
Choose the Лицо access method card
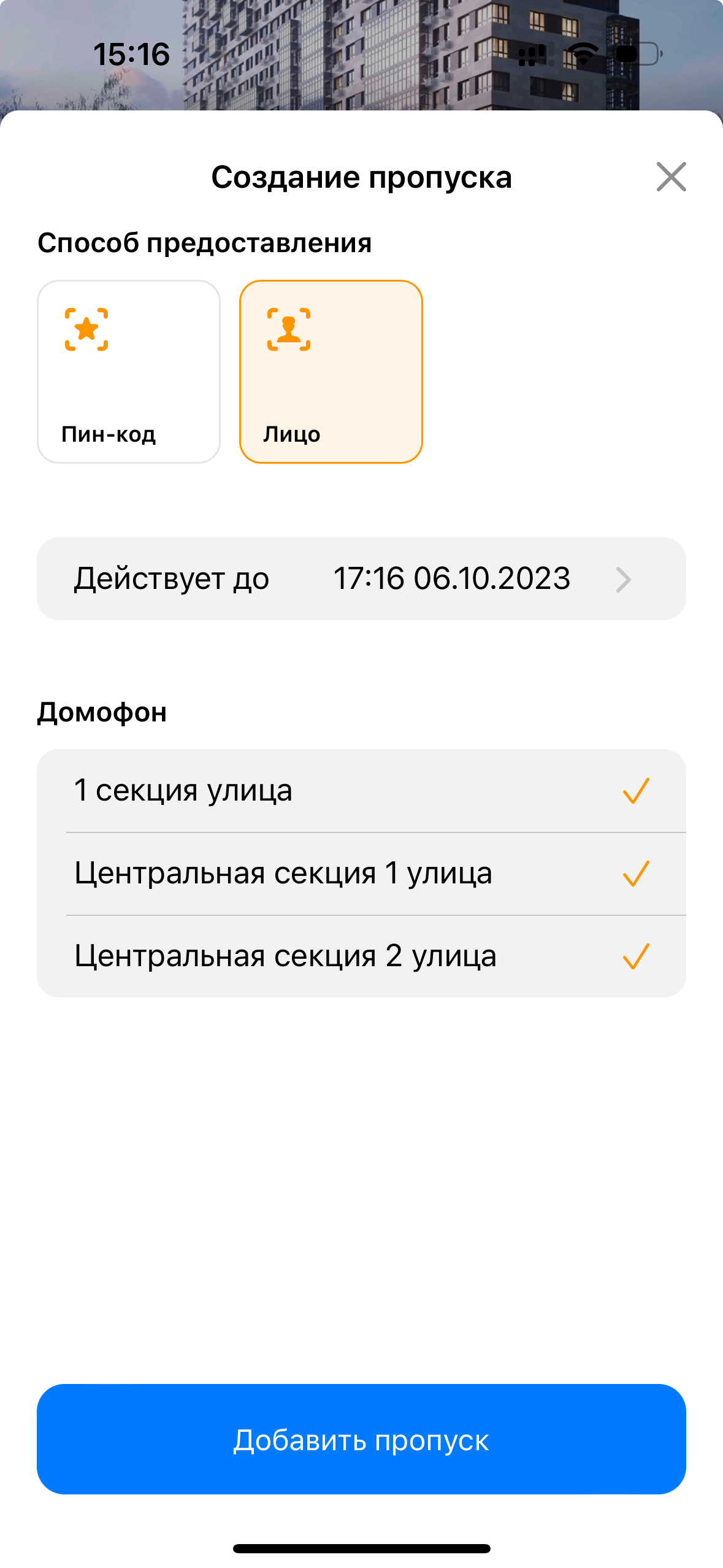point(331,372)
